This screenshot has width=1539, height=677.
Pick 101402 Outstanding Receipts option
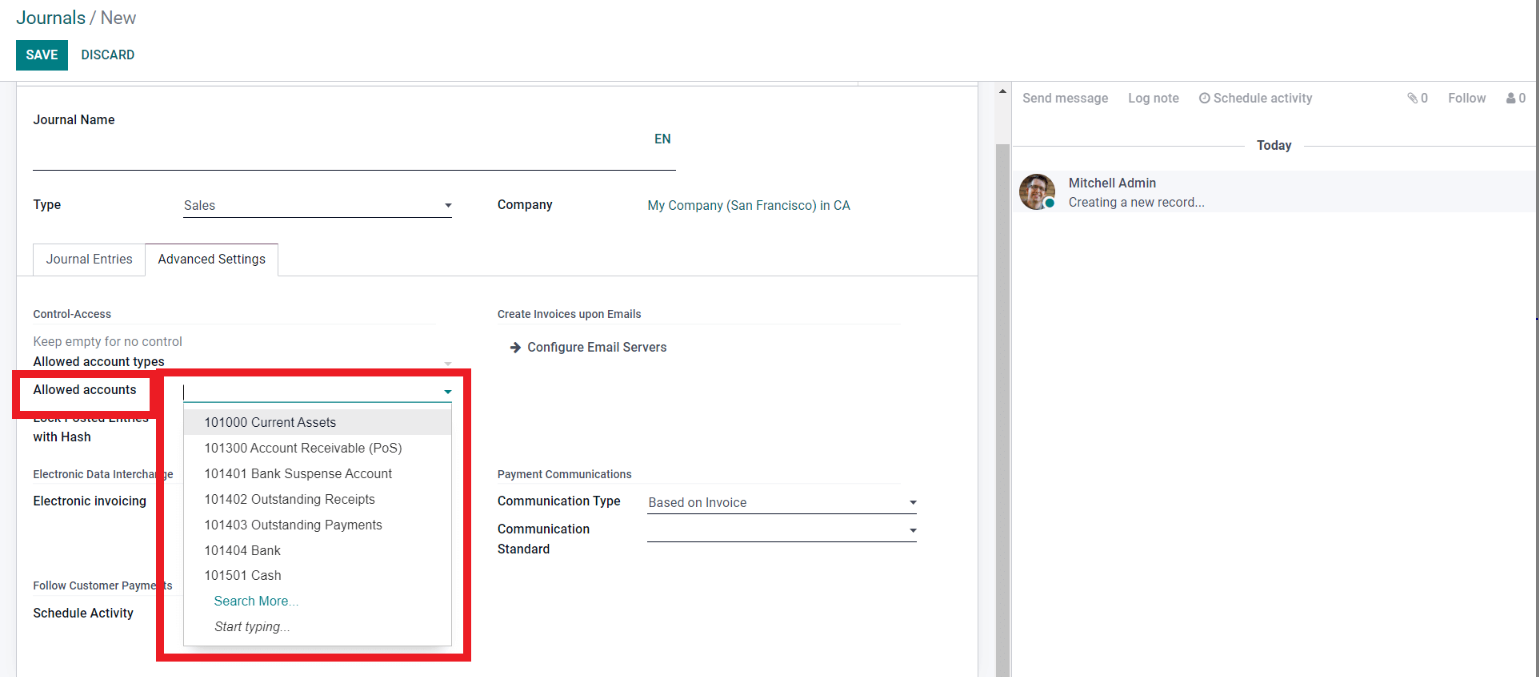pyautogui.click(x=290, y=499)
